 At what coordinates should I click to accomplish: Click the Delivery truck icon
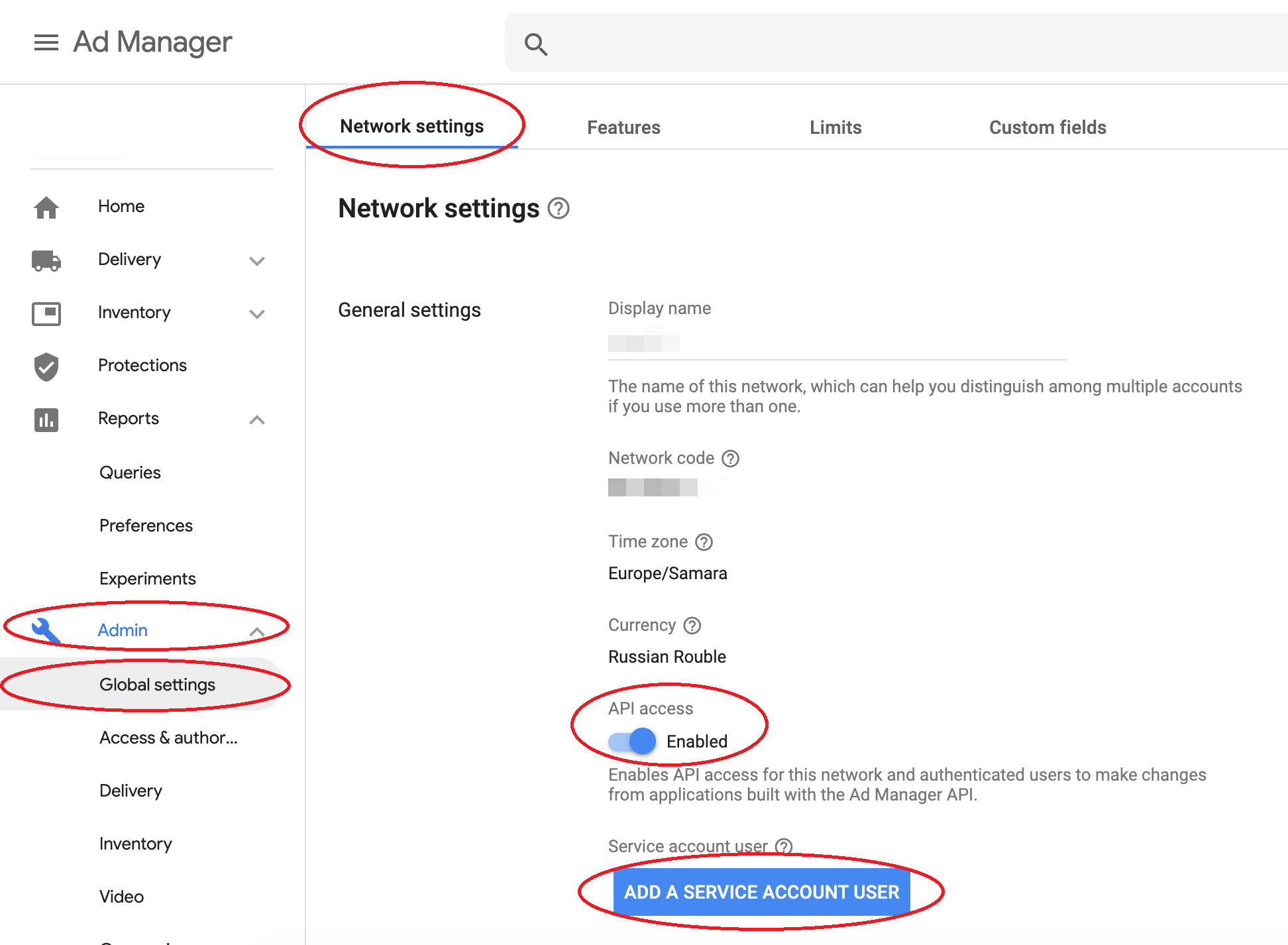point(46,260)
